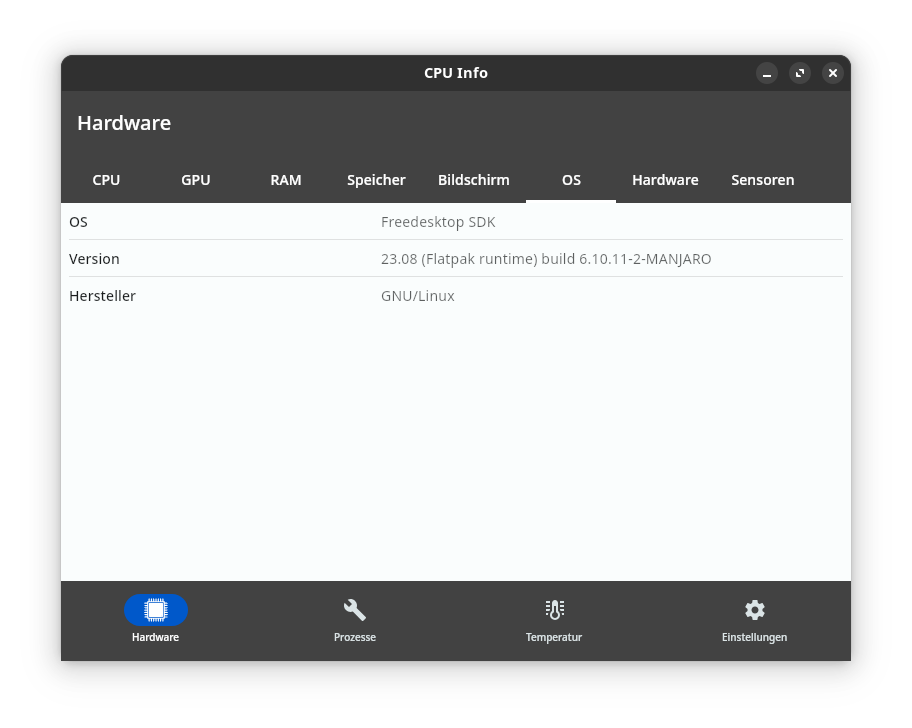The image size is (912, 728).
Task: Open Prozesse via the wrench icon
Action: [355, 610]
